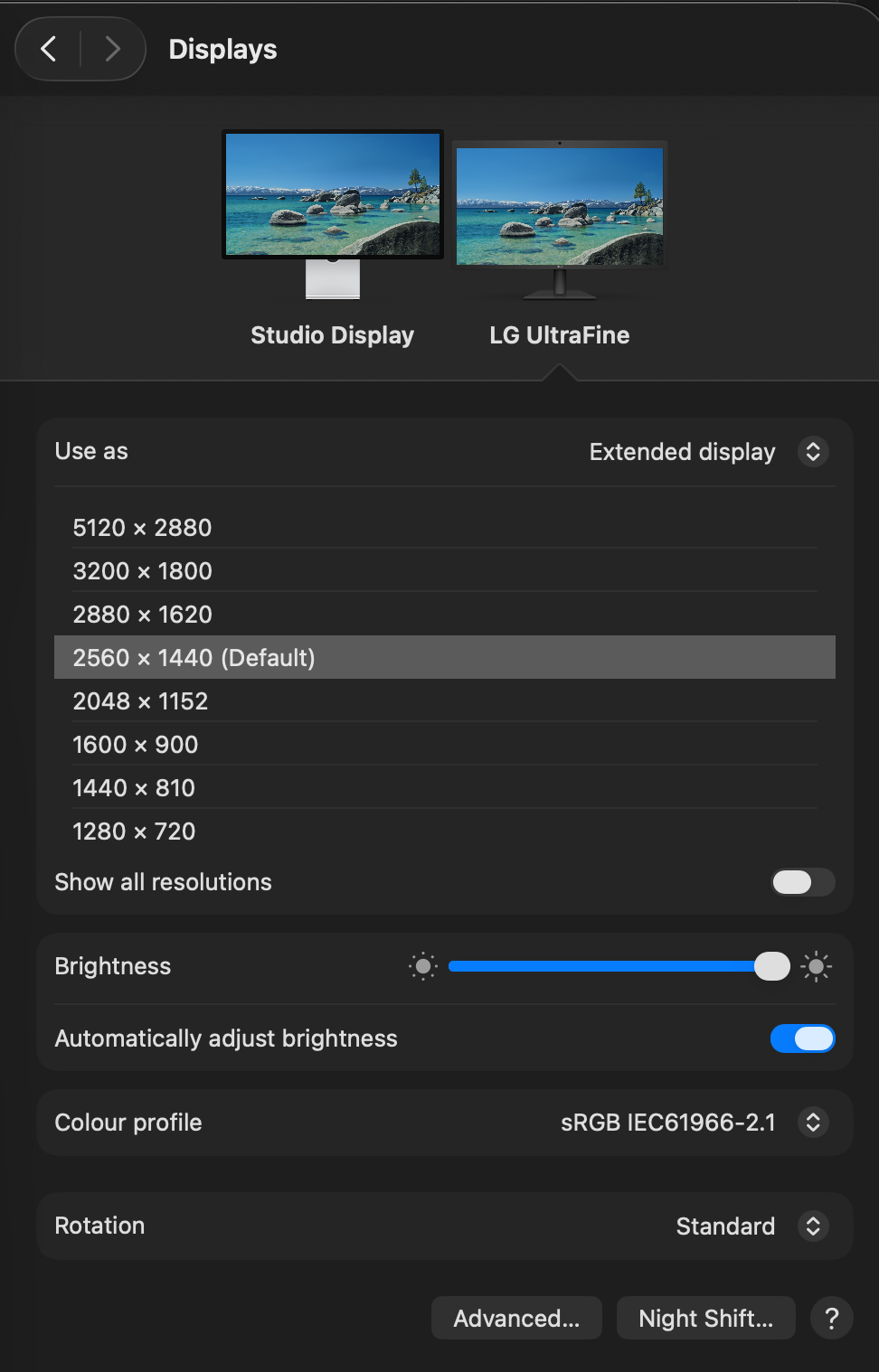Image resolution: width=879 pixels, height=1372 pixels.
Task: Toggle Show all resolutions switch
Action: (802, 882)
